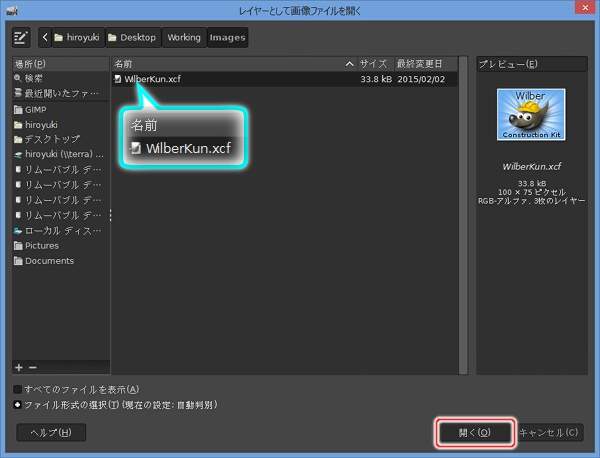Screen dimensions: 600x458
Task: Select the Images path bar button
Action: point(227,37)
